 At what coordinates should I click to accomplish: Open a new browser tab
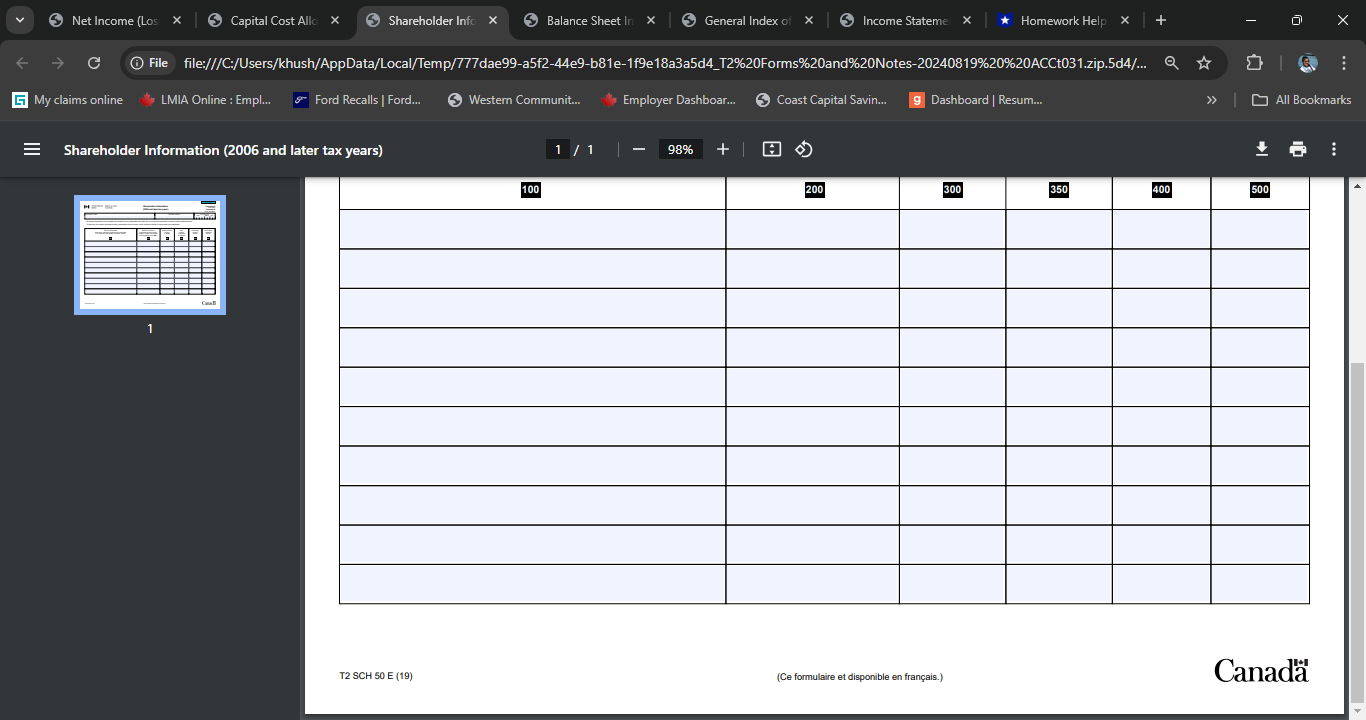pyautogui.click(x=1161, y=20)
